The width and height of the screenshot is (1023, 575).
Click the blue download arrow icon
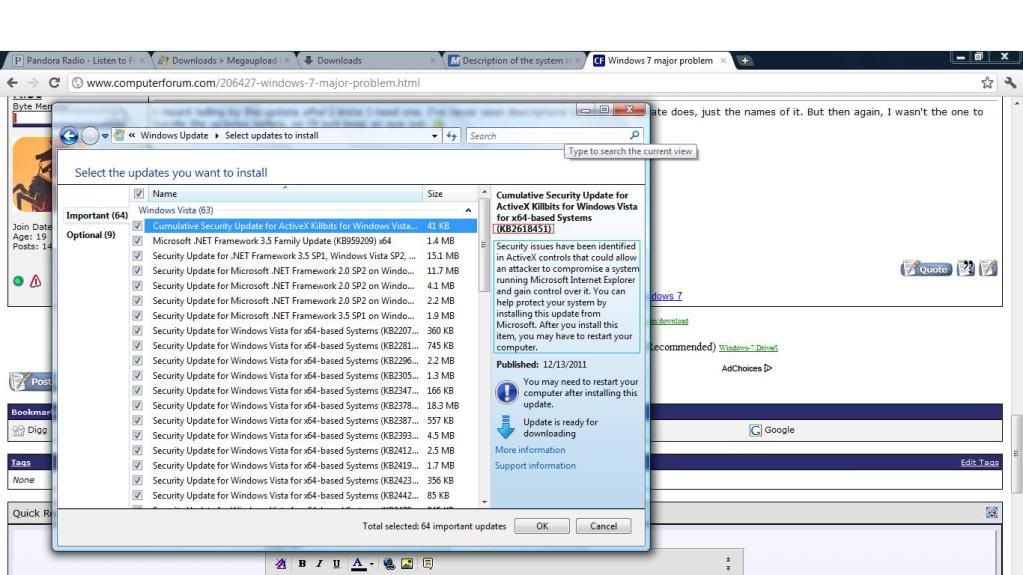[x=506, y=427]
